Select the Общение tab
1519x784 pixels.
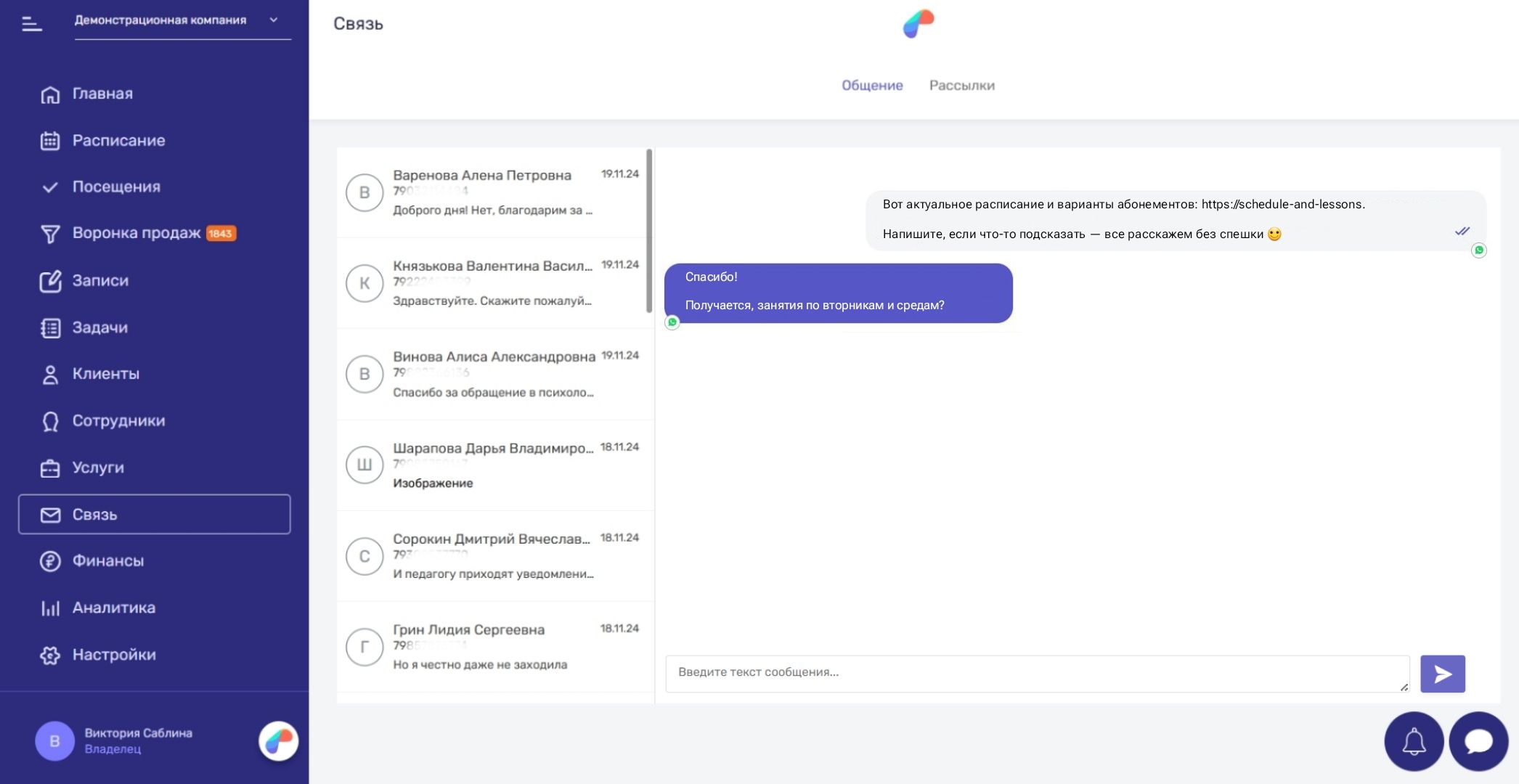pyautogui.click(x=872, y=86)
